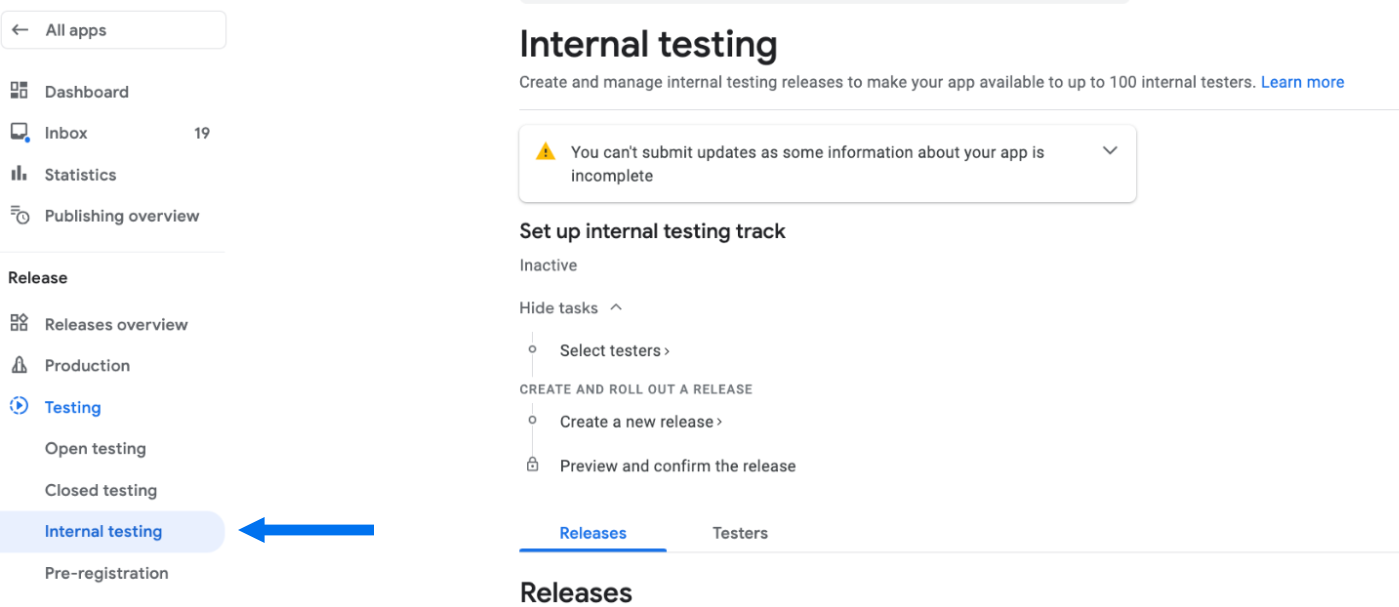
Task: Open the Create a new release task
Action: click(x=641, y=422)
